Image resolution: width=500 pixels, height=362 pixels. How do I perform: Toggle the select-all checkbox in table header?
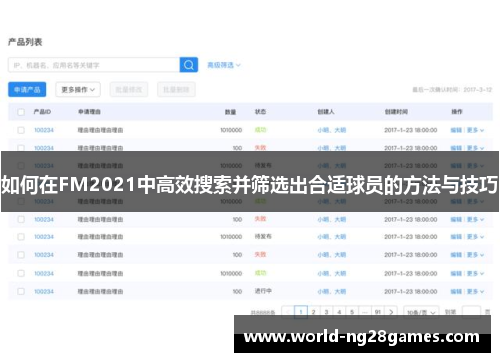click(x=21, y=112)
